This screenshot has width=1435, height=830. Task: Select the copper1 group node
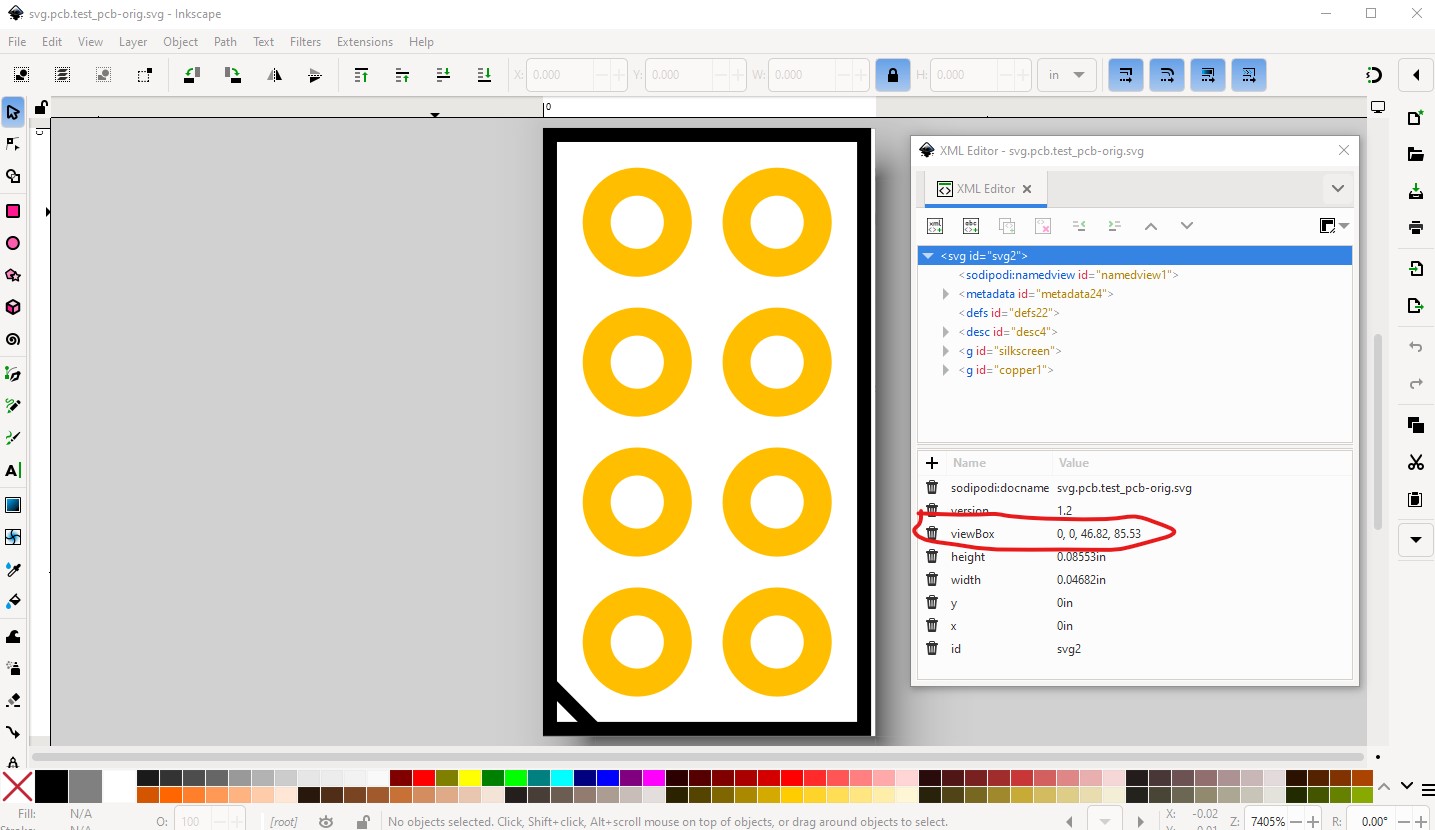pos(1006,370)
